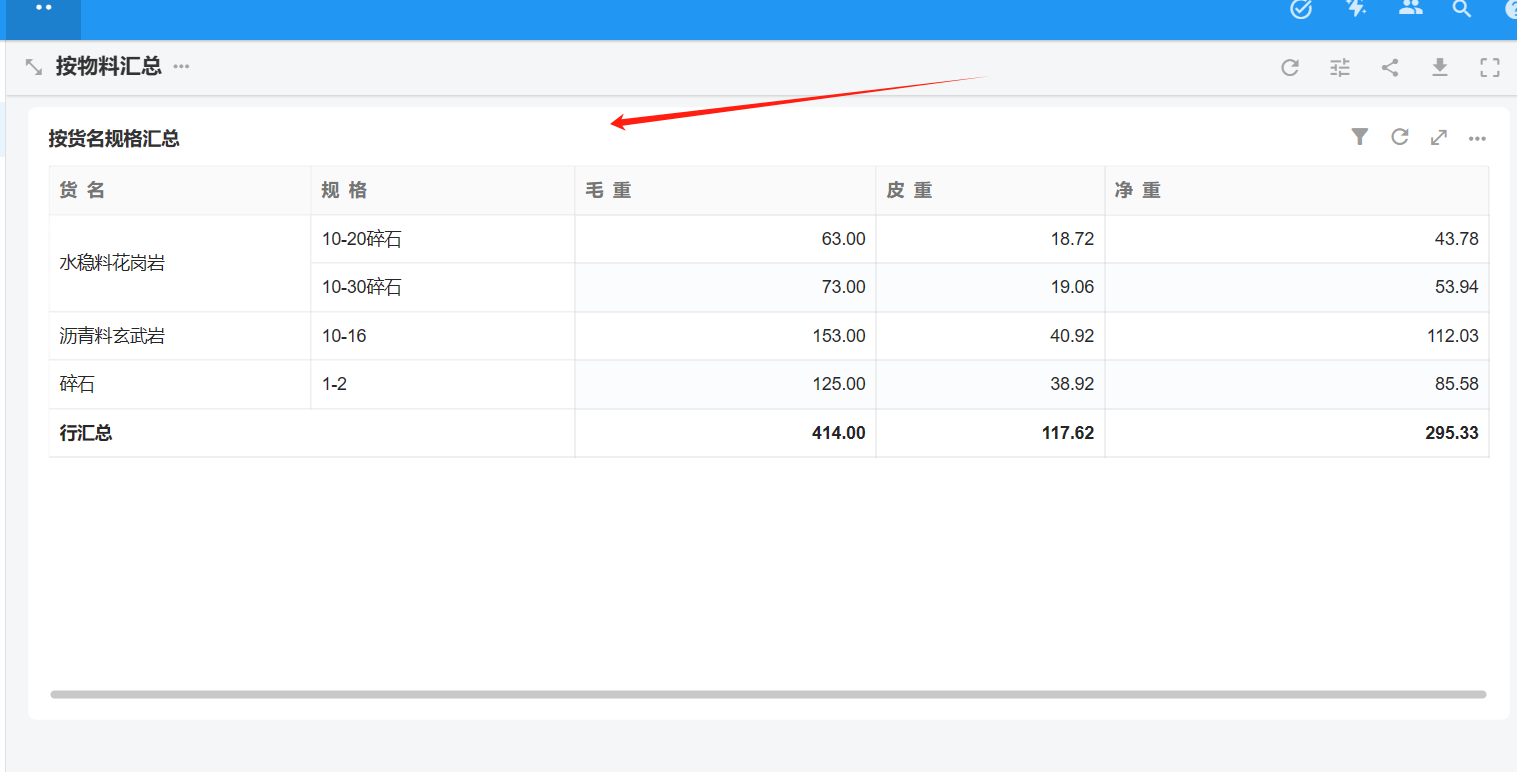Screen dimensions: 1517x772
Task: Click the checkmark circle icon in top bar
Action: tap(1301, 10)
